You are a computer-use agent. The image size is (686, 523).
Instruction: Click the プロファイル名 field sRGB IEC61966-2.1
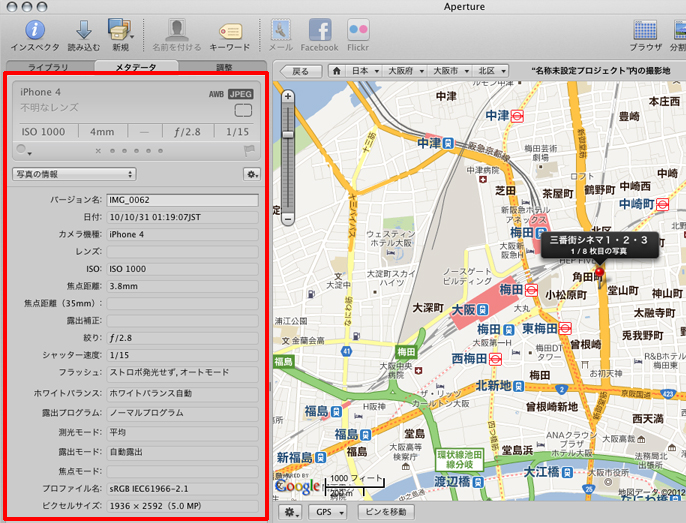(182, 489)
